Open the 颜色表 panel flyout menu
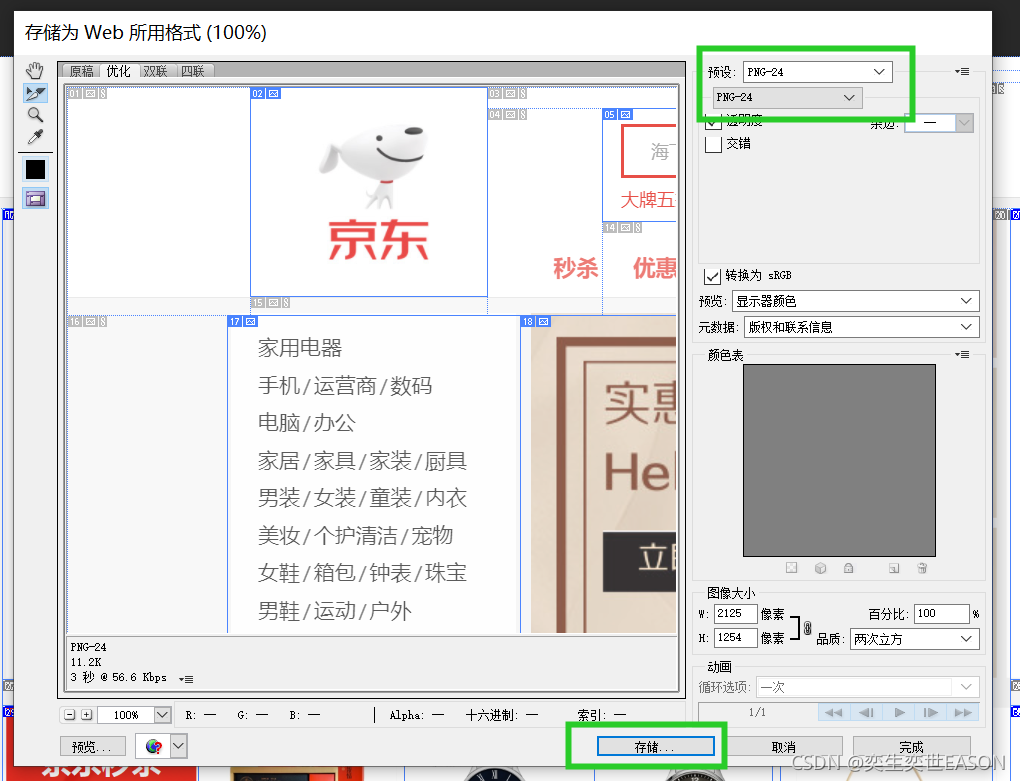1020x781 pixels. coord(962,354)
